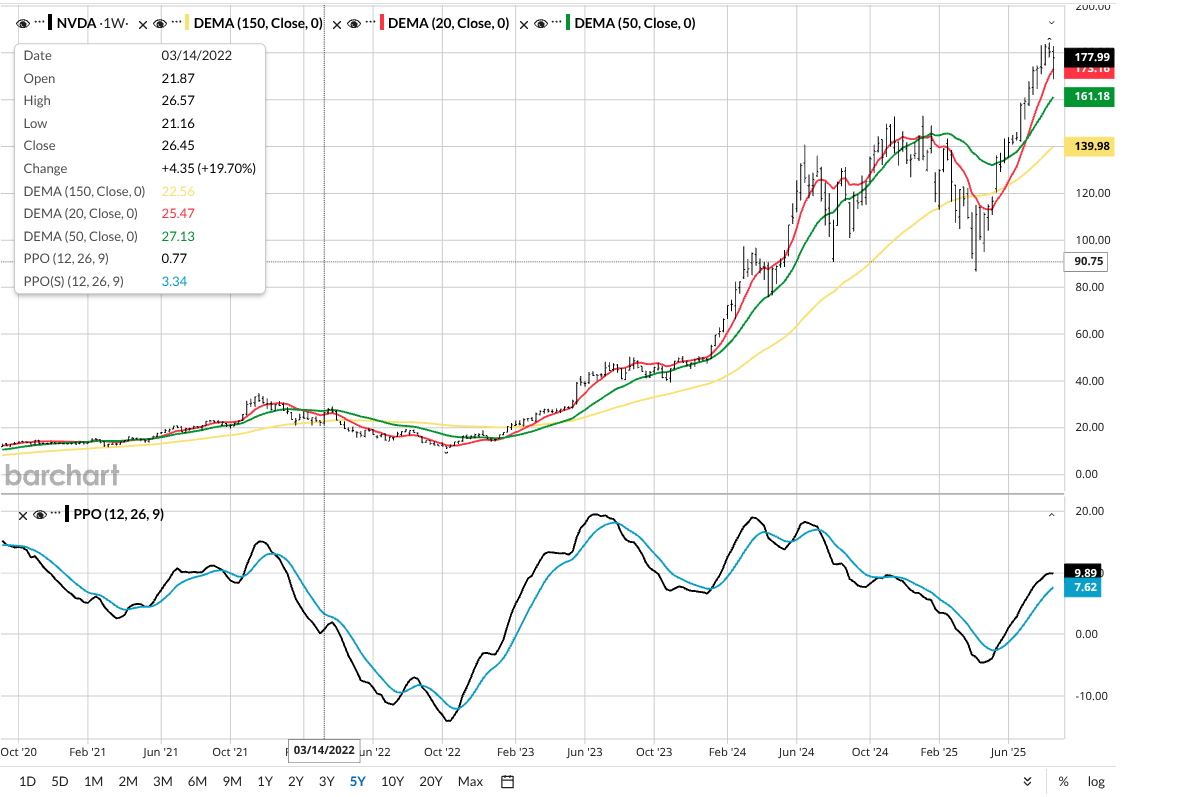The height and width of the screenshot is (797, 1180).
Task: Open DEMA 20 options (three dots)
Action: (370, 23)
